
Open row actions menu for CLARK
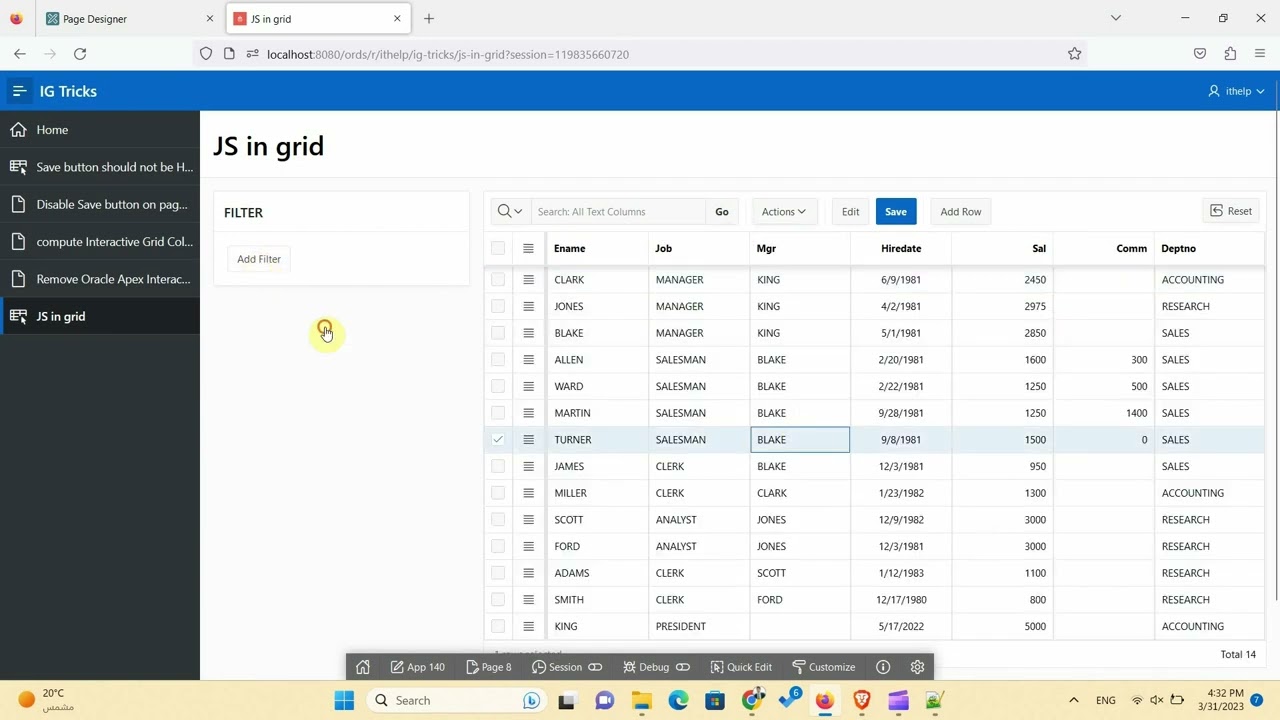coord(528,280)
